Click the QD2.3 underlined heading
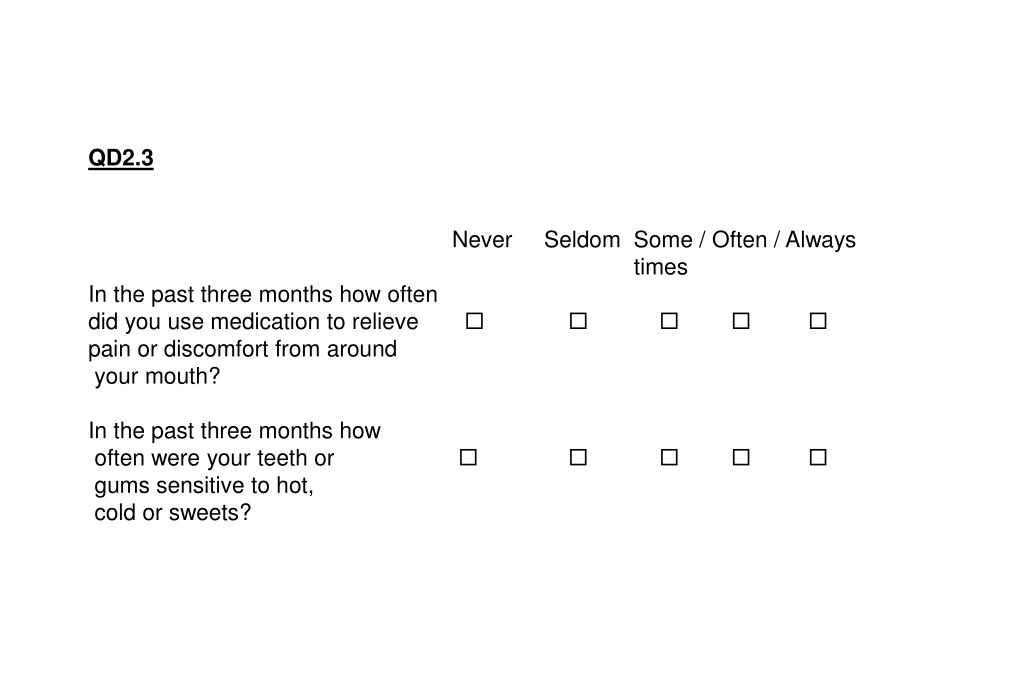Image resolution: width=1023 pixels, height=682 pixels. [121, 158]
